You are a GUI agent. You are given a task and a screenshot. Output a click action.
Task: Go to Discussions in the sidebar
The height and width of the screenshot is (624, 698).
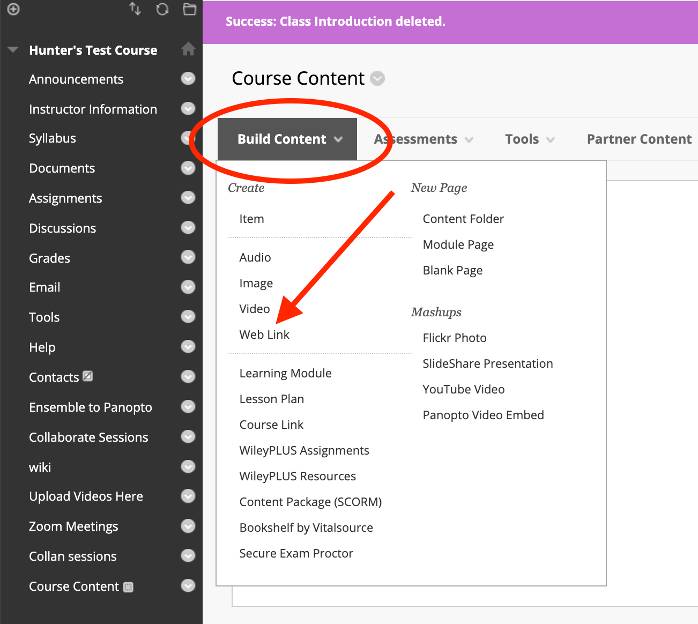click(62, 228)
